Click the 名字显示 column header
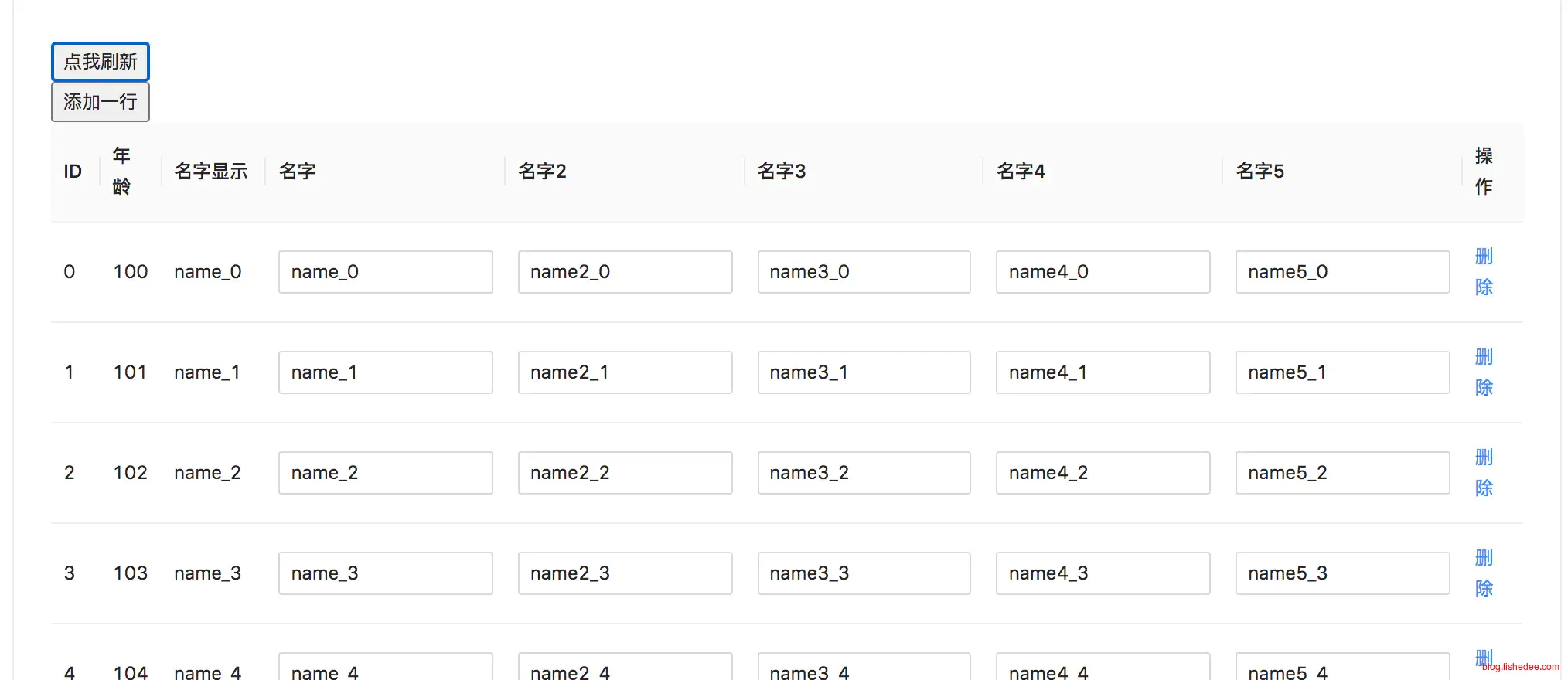Image resolution: width=1568 pixels, height=680 pixels. (x=210, y=172)
